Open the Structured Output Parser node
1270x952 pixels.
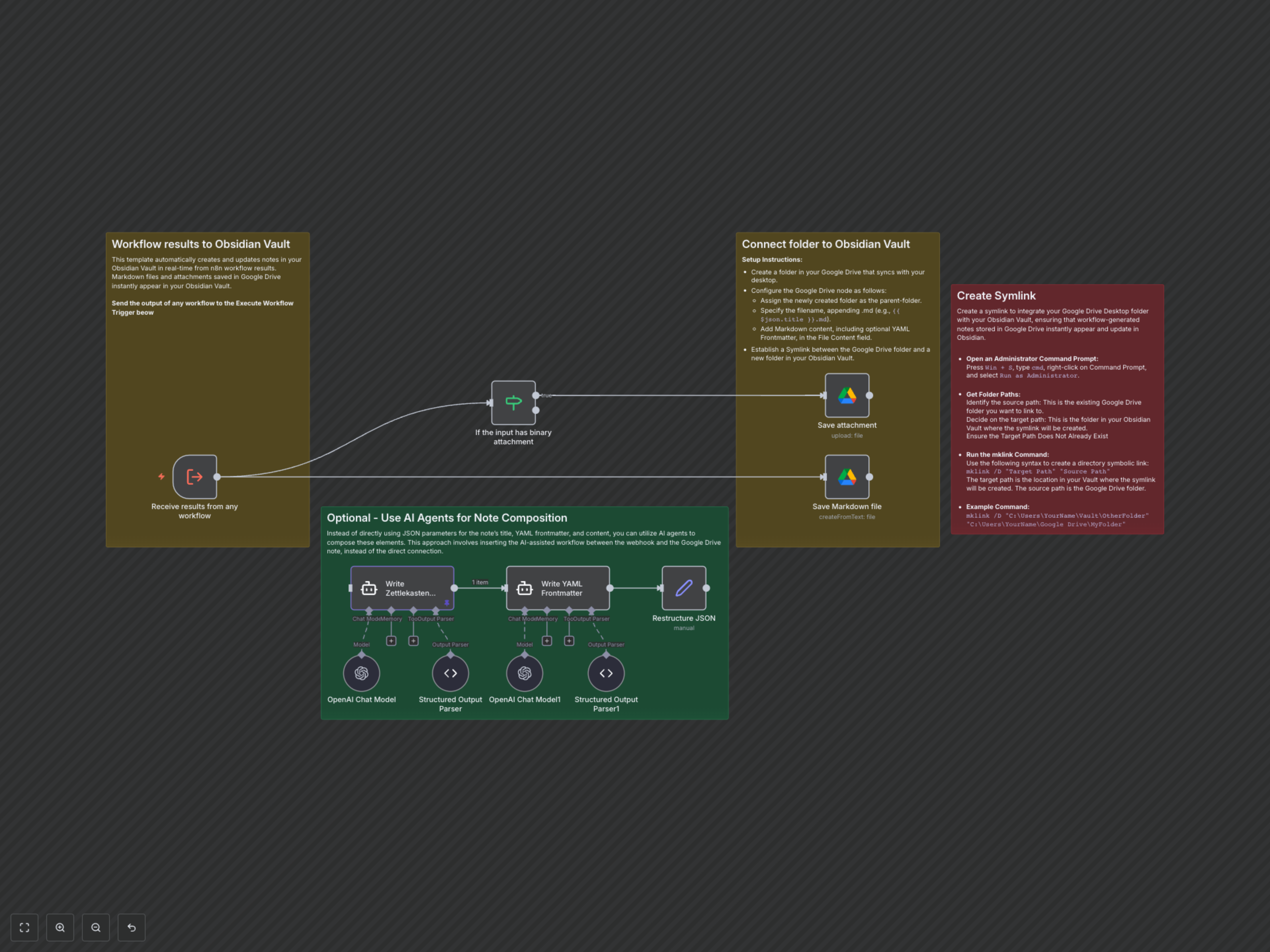[x=450, y=673]
